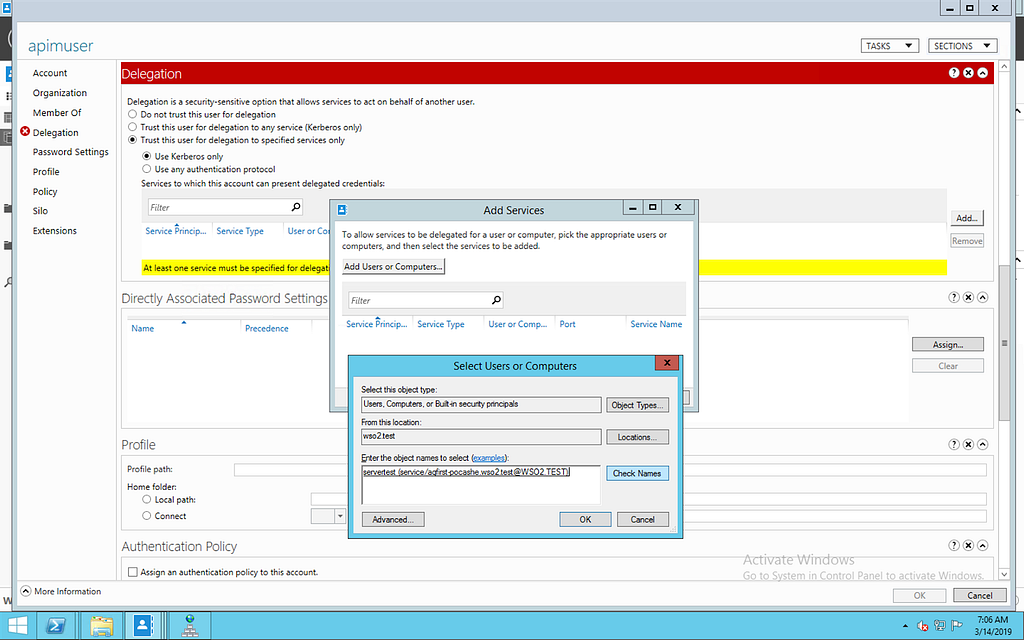Viewport: 1024px width, 640px height.
Task: Click Add button in Delegation section
Action: tap(967, 217)
